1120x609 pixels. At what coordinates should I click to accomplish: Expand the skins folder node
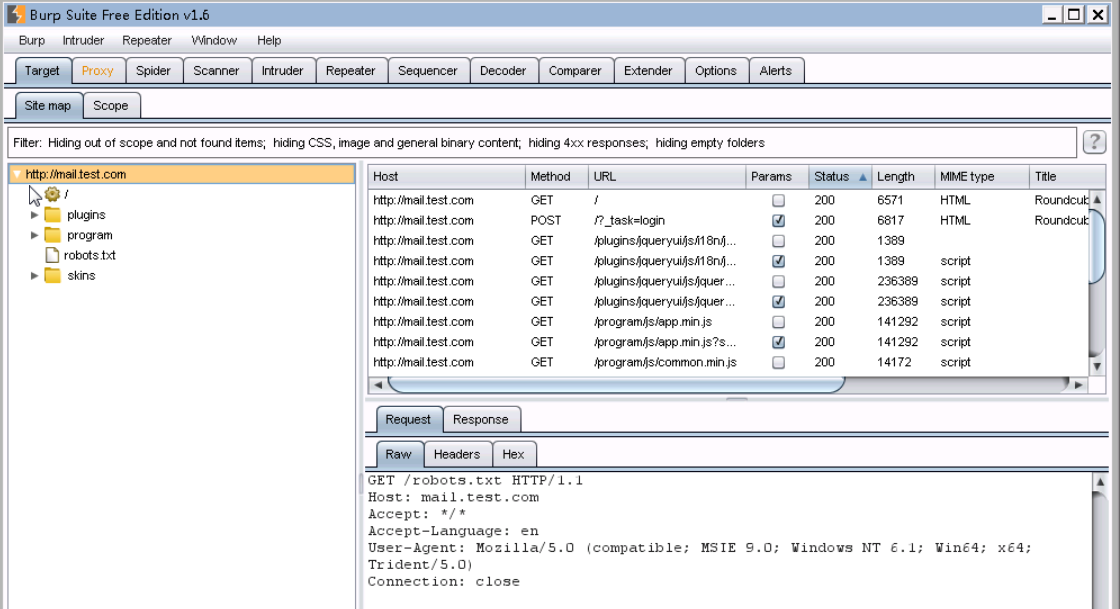(34, 276)
